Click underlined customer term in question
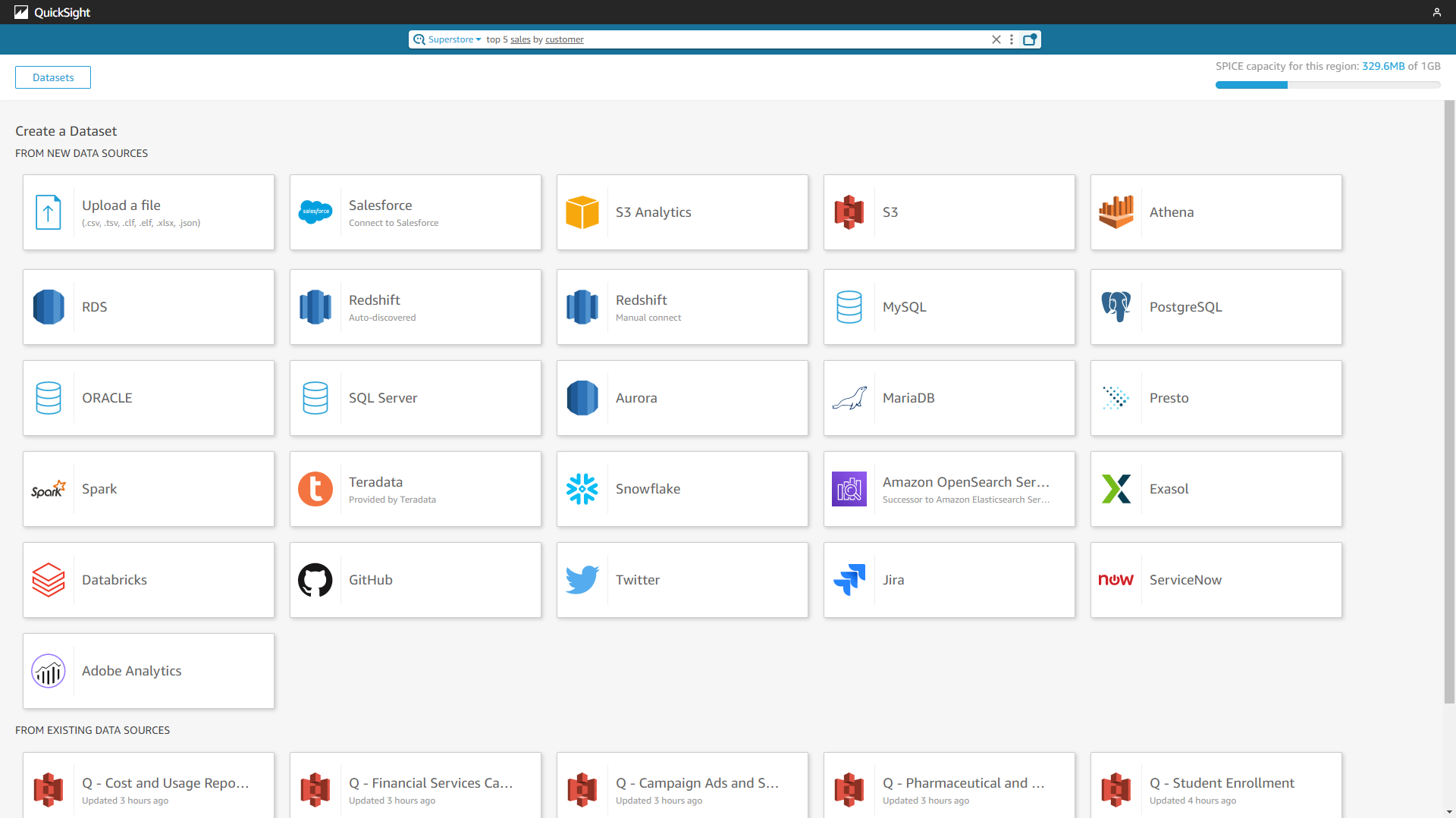This screenshot has width=1456, height=818. coord(564,39)
